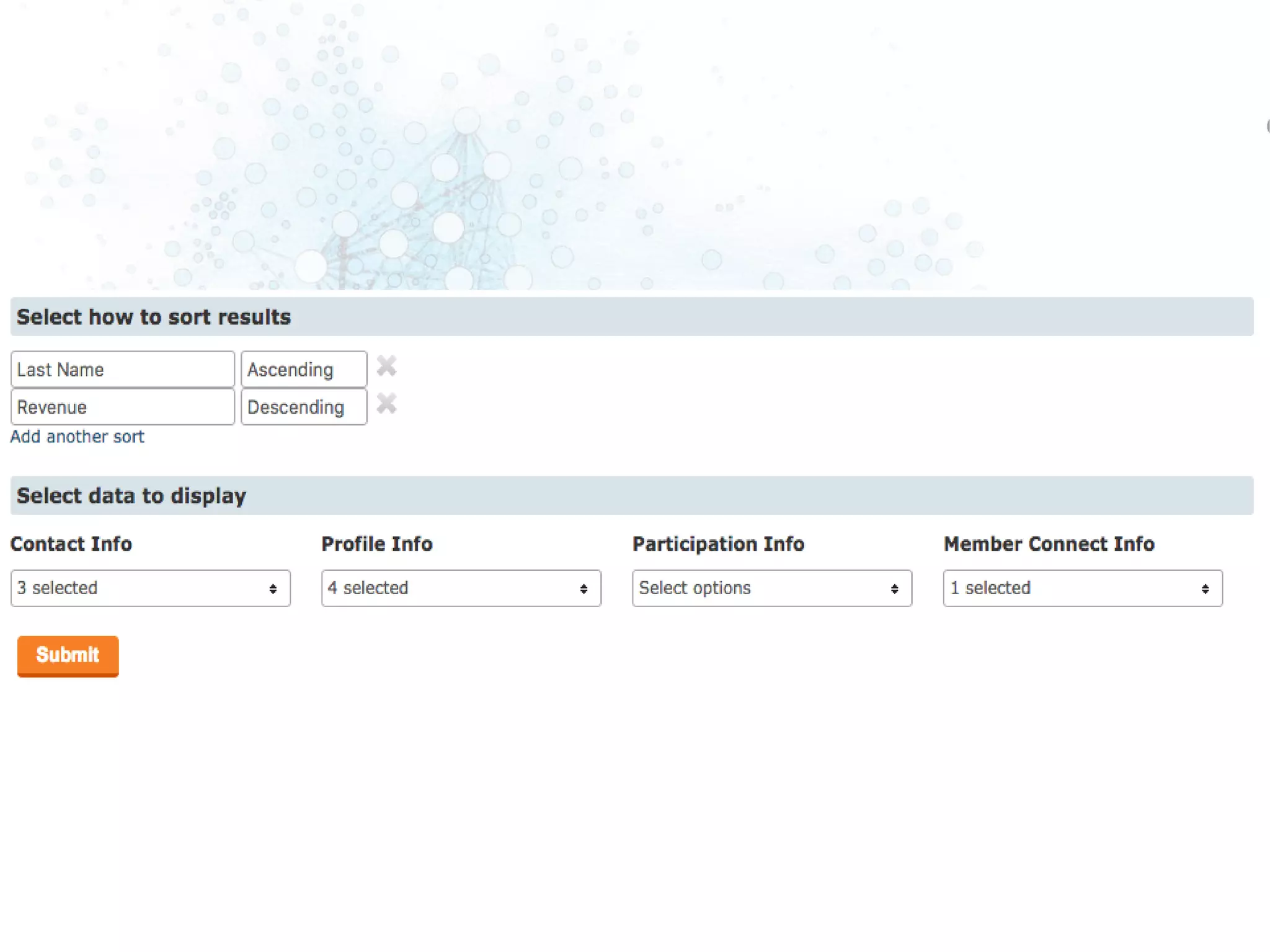The width and height of the screenshot is (1270, 952).
Task: Open Participation Info 'Select options' dropdown
Action: pyautogui.click(x=771, y=588)
